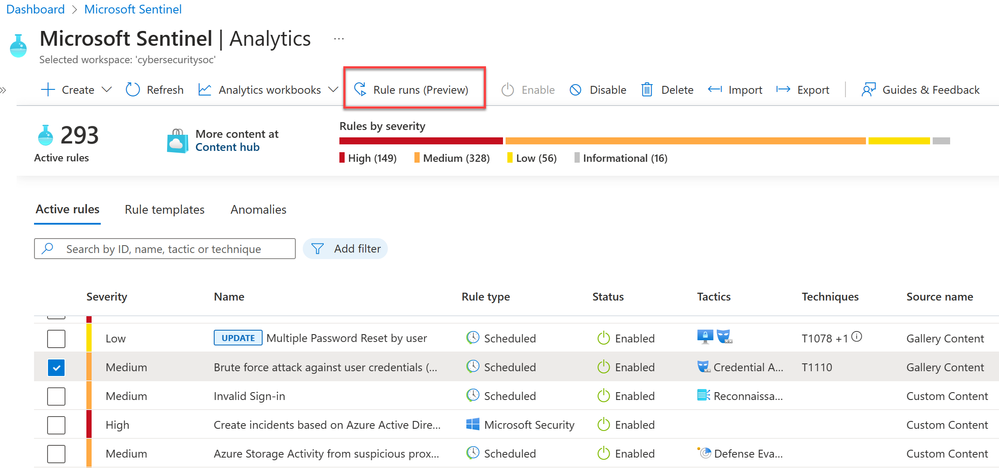Click the Credential Access mask icon

click(x=704, y=367)
